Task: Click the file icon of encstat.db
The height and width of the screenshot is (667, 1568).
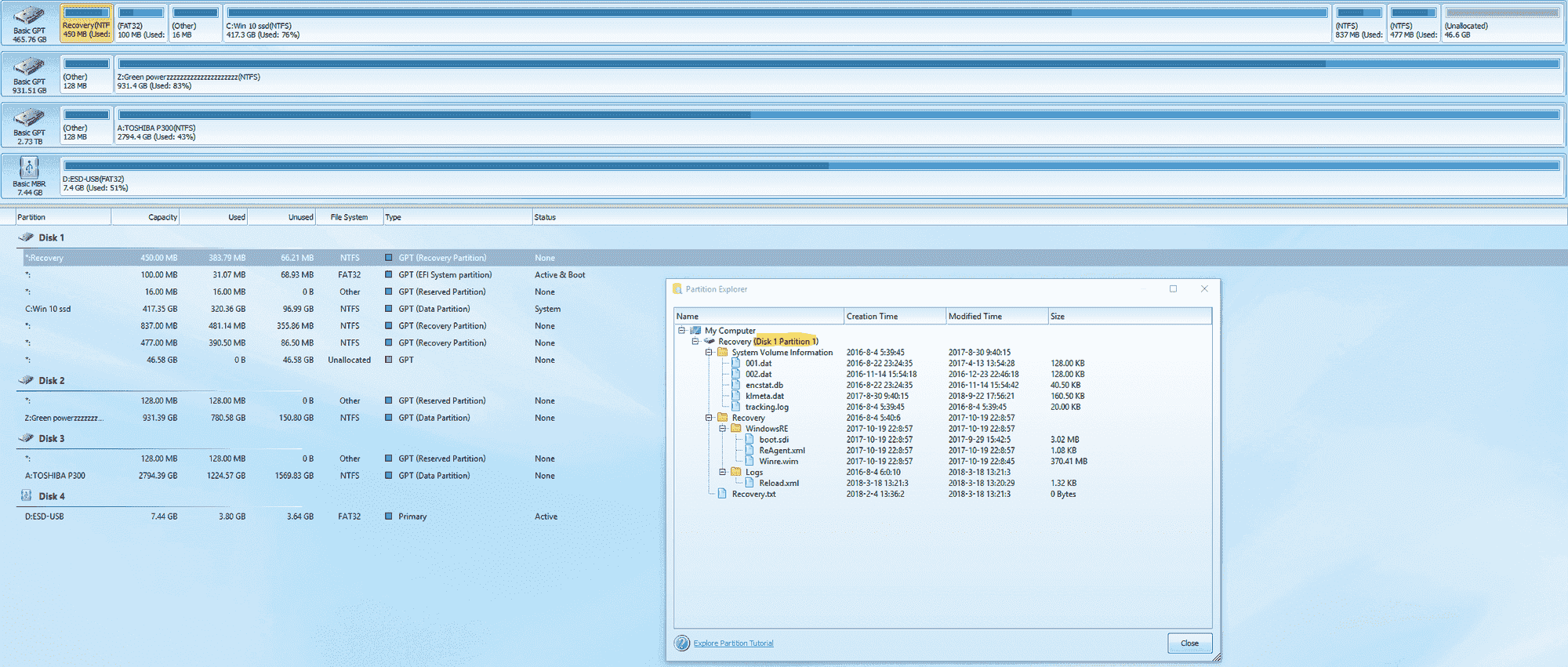Action: coord(736,385)
